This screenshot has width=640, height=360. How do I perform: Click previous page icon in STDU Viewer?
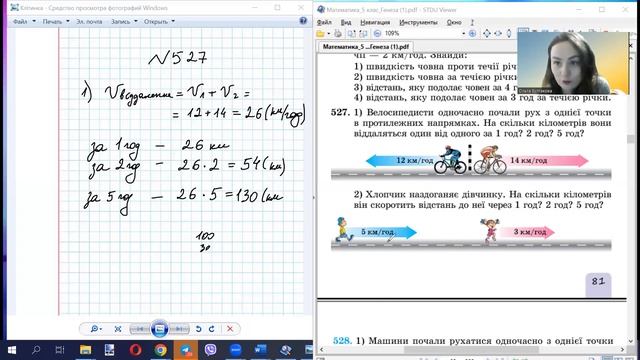351,33
